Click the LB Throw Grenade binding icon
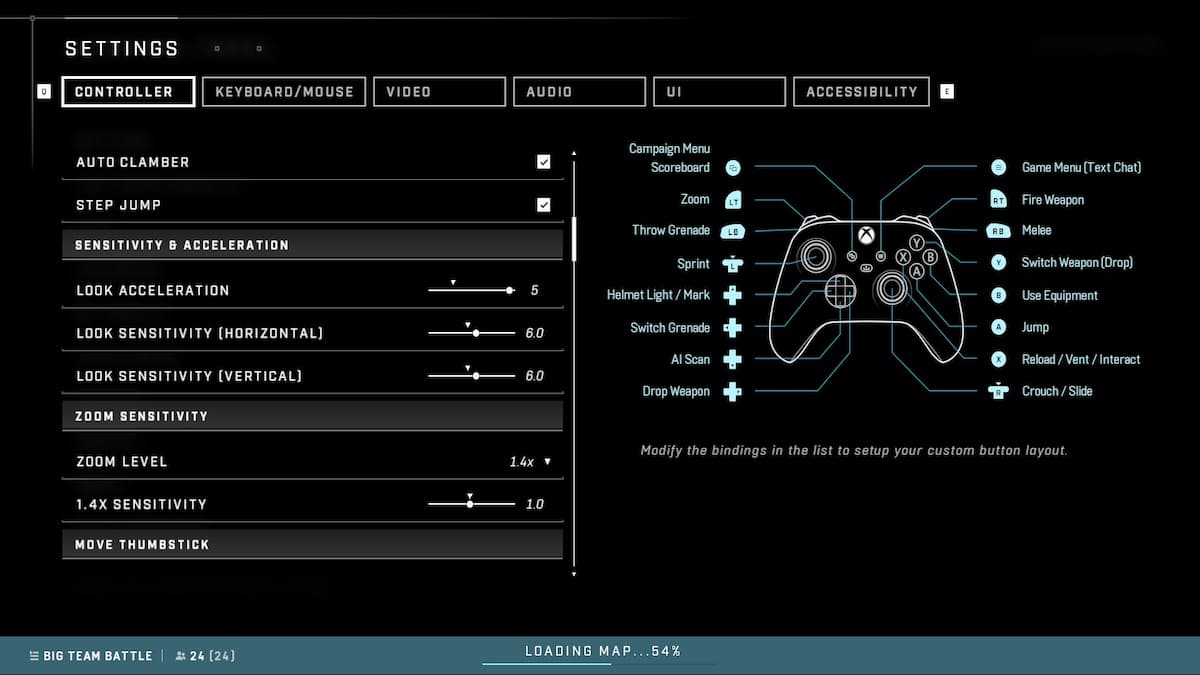The image size is (1200, 675). coord(732,230)
